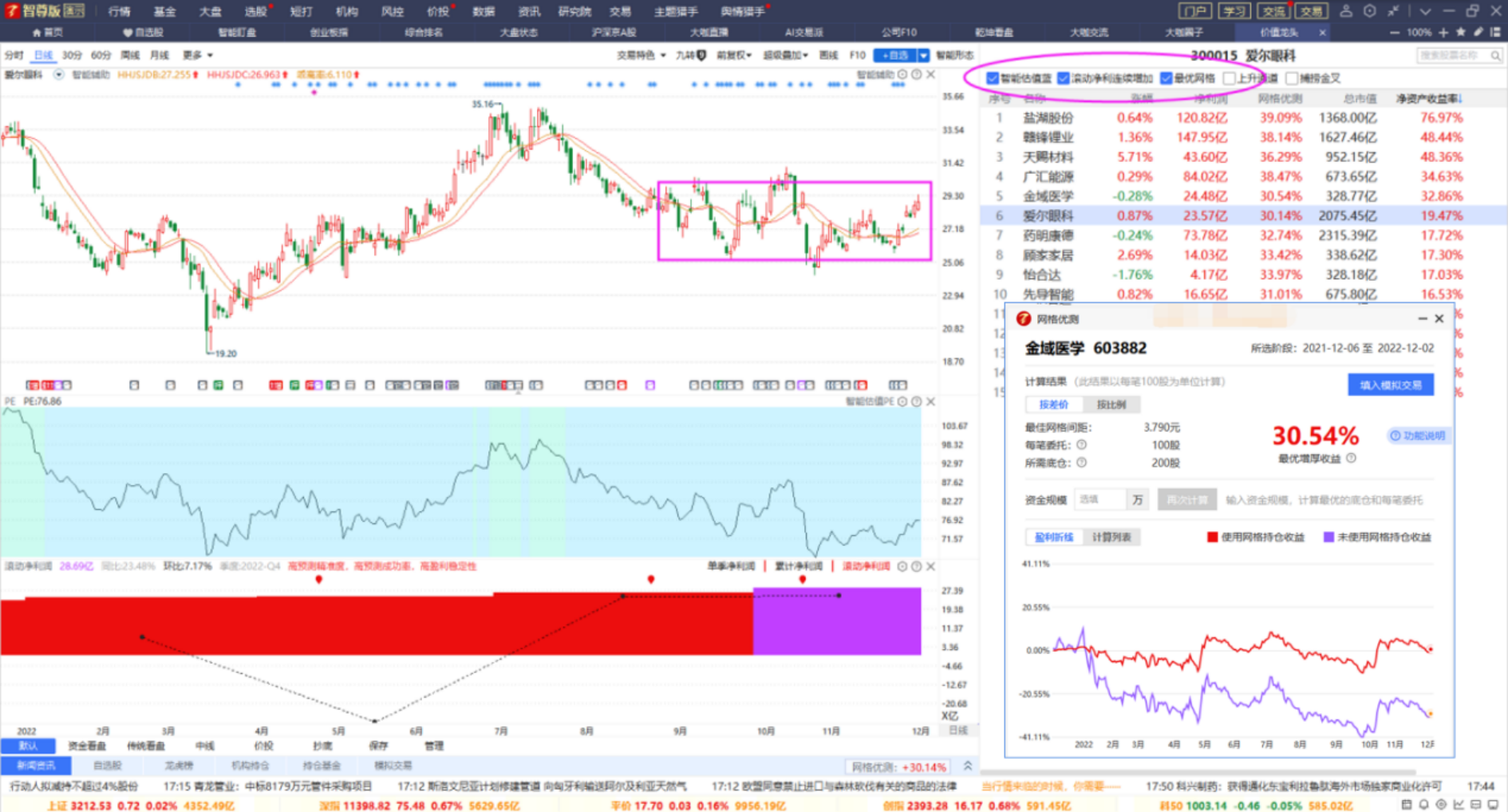Check the 捕捞金叉 checkbox
1508x812 pixels.
pos(1292,78)
